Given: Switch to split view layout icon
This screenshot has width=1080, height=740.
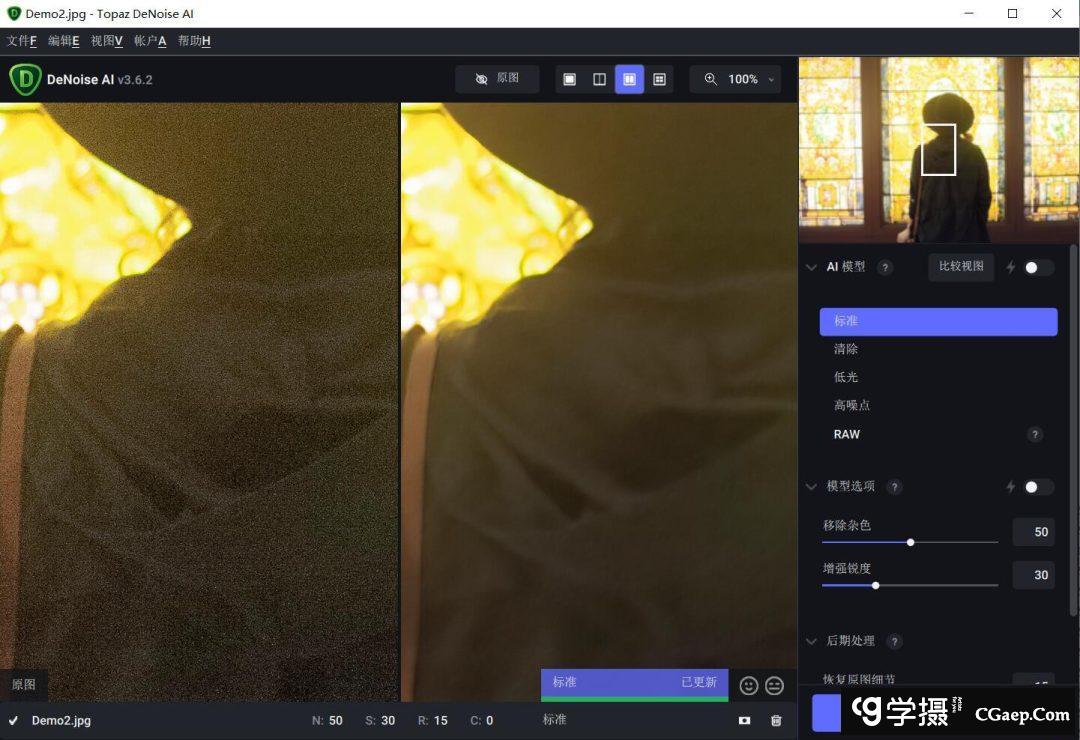Looking at the screenshot, I should point(600,79).
